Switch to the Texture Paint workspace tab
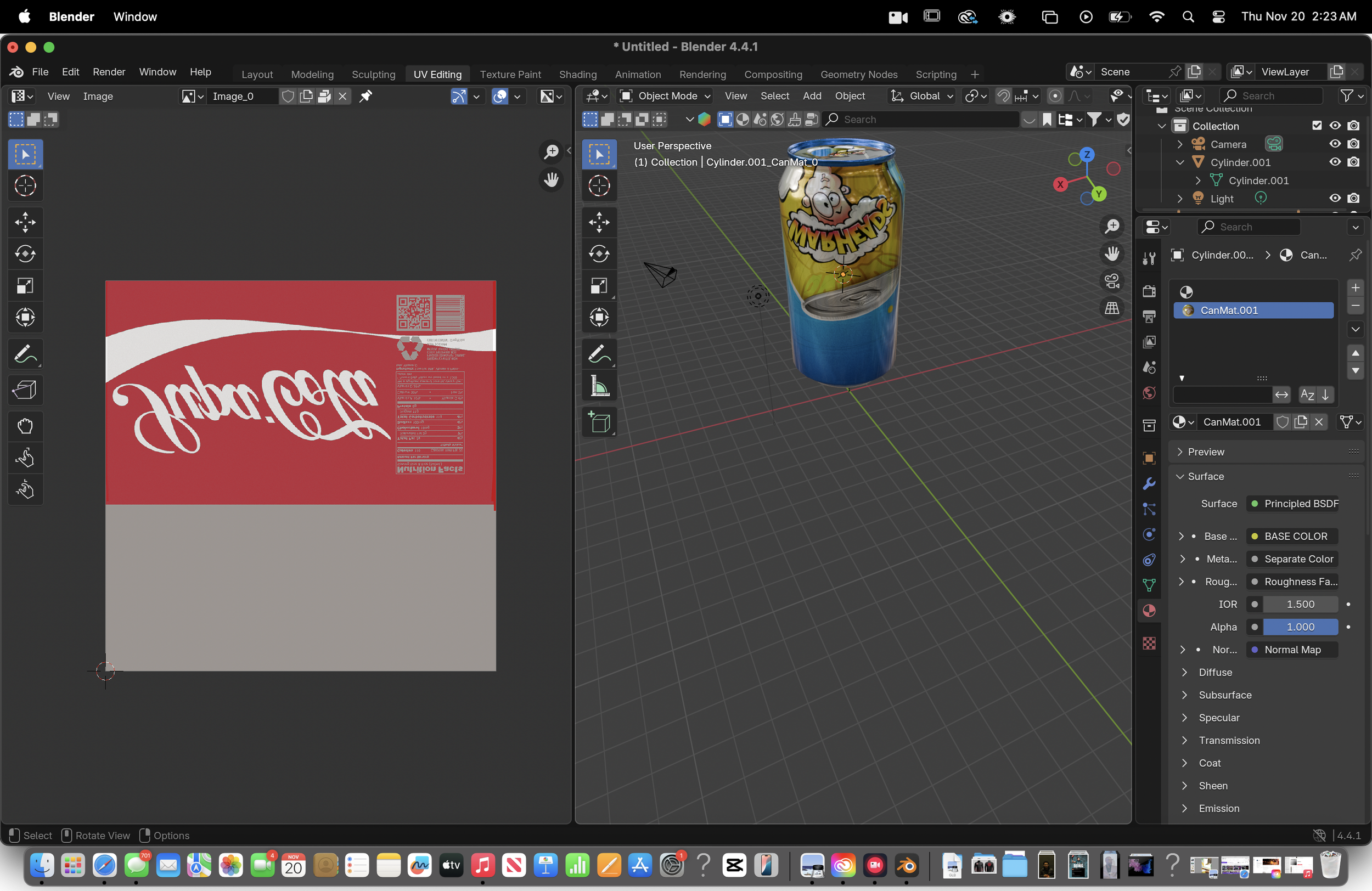The height and width of the screenshot is (891, 1372). [x=510, y=74]
